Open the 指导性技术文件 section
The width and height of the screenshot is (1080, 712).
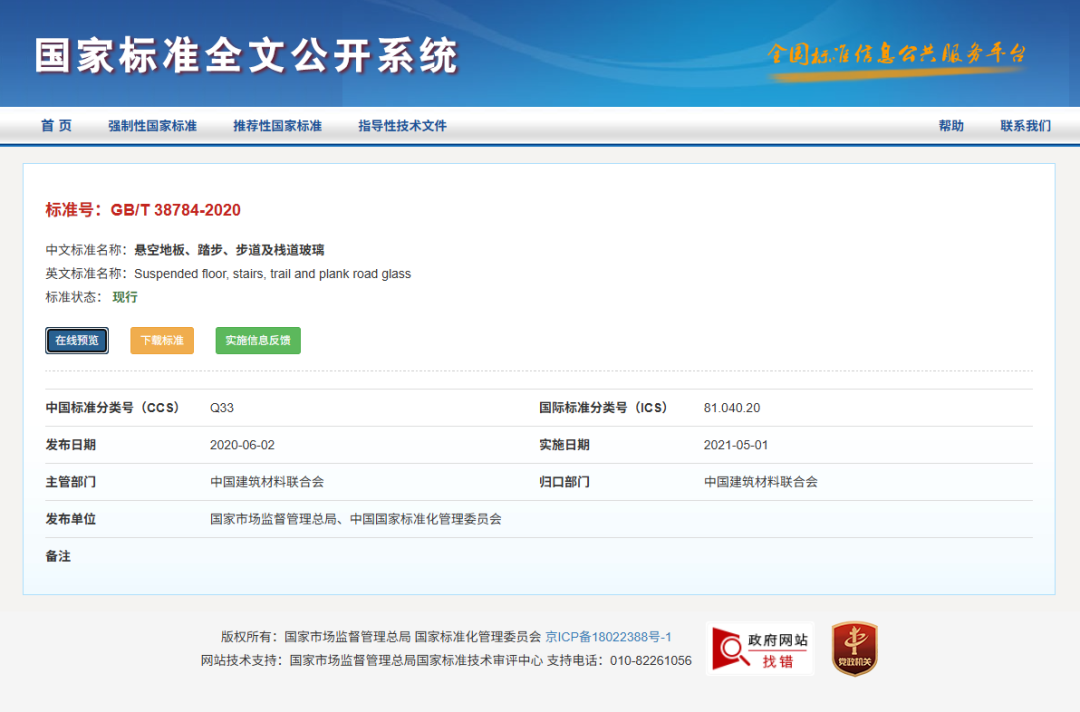(402, 126)
